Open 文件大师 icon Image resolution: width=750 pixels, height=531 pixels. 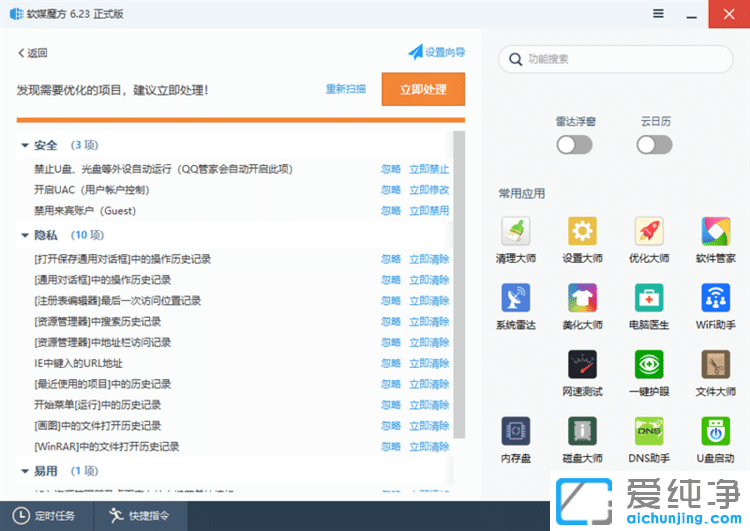click(x=716, y=364)
